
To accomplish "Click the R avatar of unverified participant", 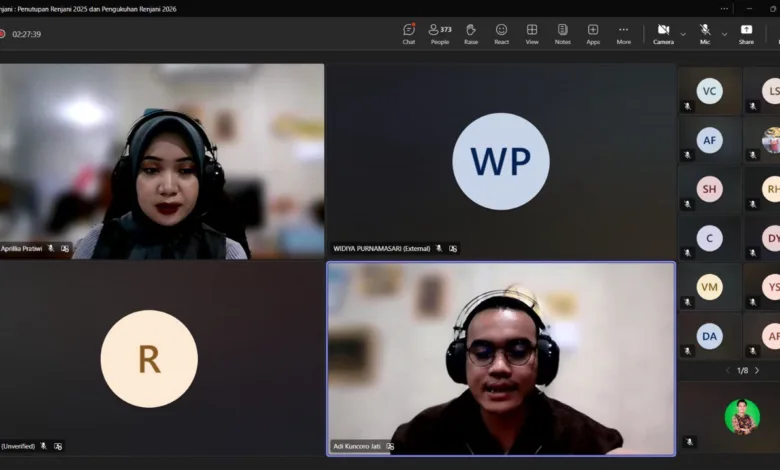I will coord(149,359).
